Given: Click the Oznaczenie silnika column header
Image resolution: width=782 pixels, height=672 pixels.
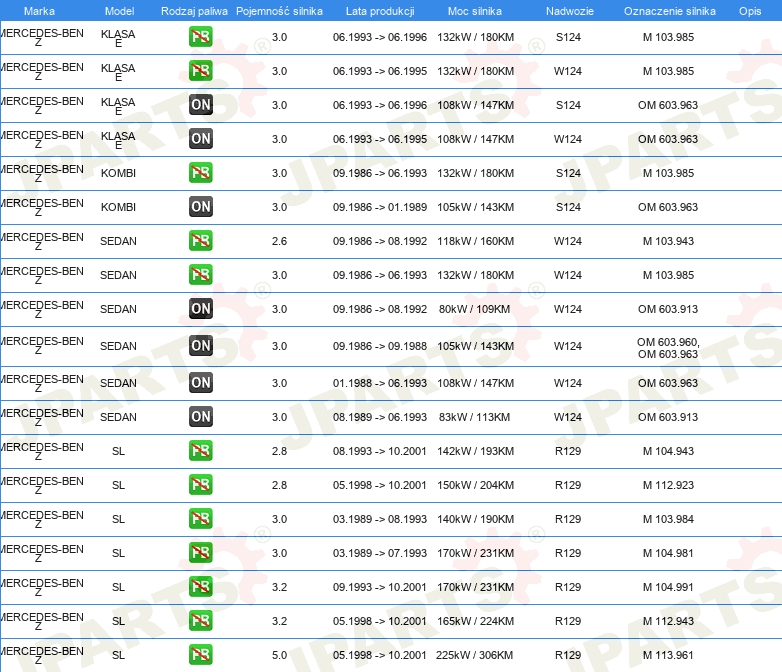Looking at the screenshot, I should pyautogui.click(x=669, y=11).
